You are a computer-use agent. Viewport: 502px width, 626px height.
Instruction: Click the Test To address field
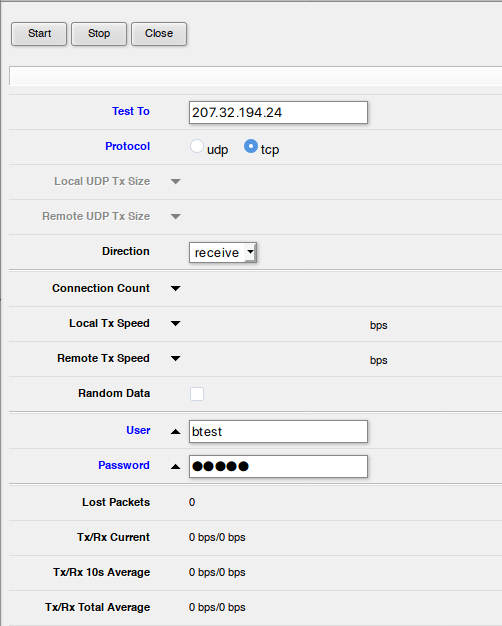tap(278, 113)
